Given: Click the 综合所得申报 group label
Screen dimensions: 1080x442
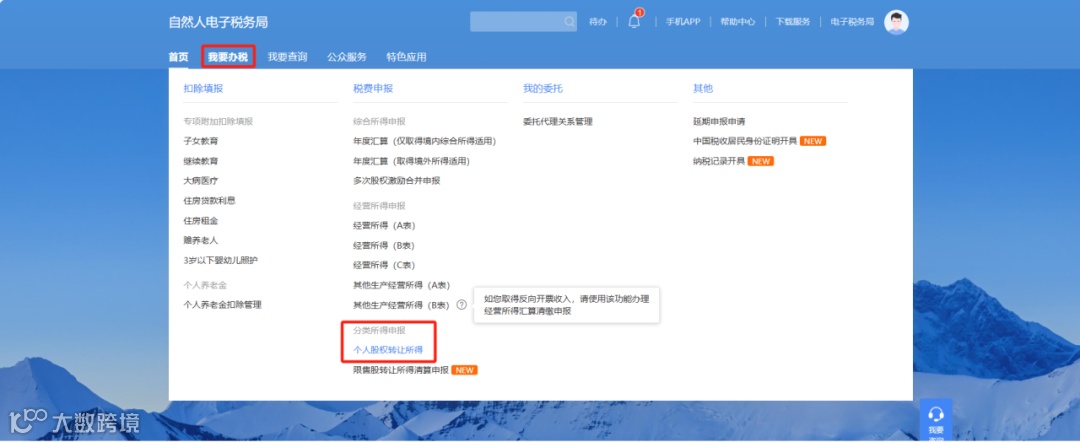Looking at the screenshot, I should pyautogui.click(x=380, y=121).
